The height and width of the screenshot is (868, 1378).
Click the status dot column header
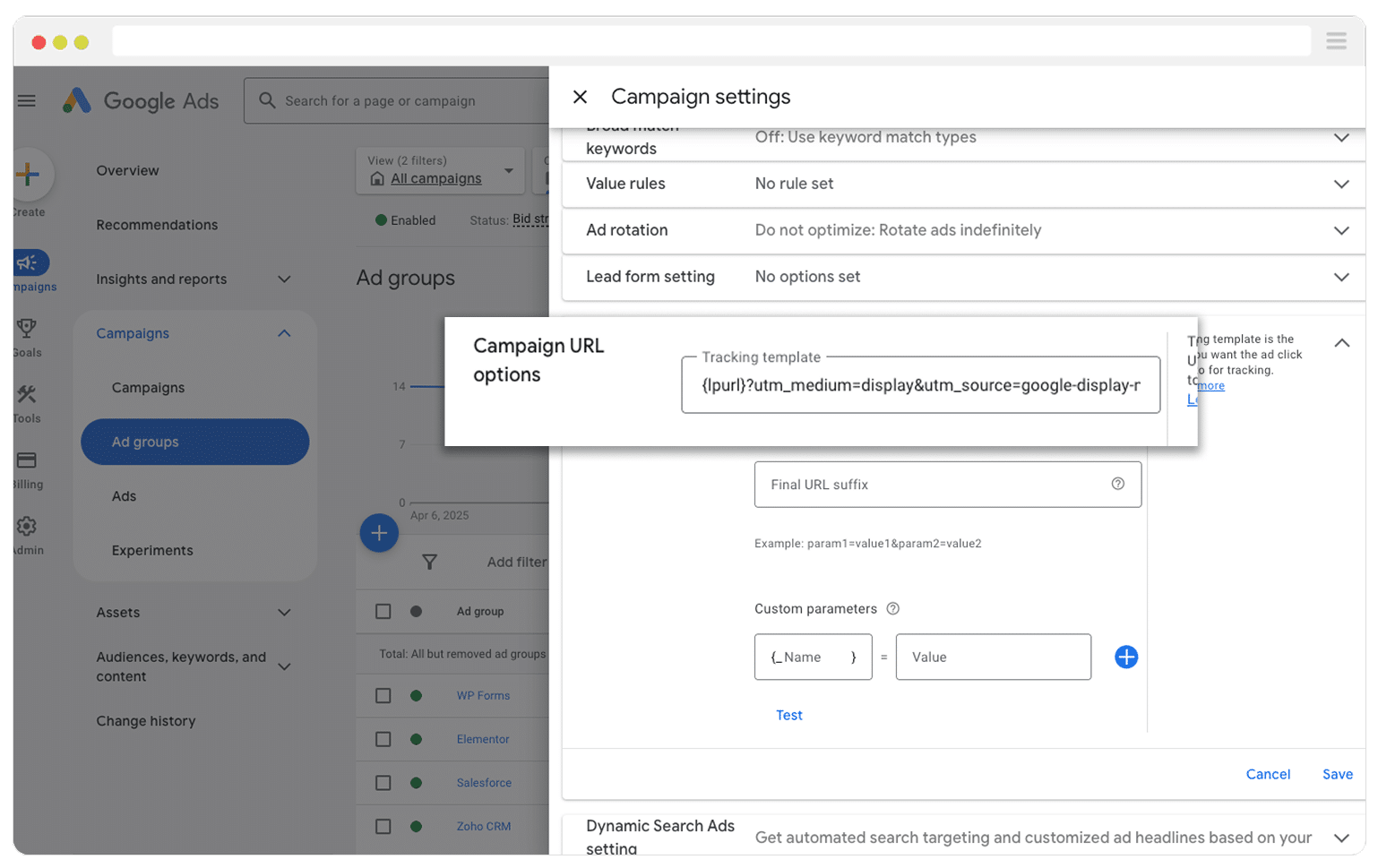click(416, 611)
